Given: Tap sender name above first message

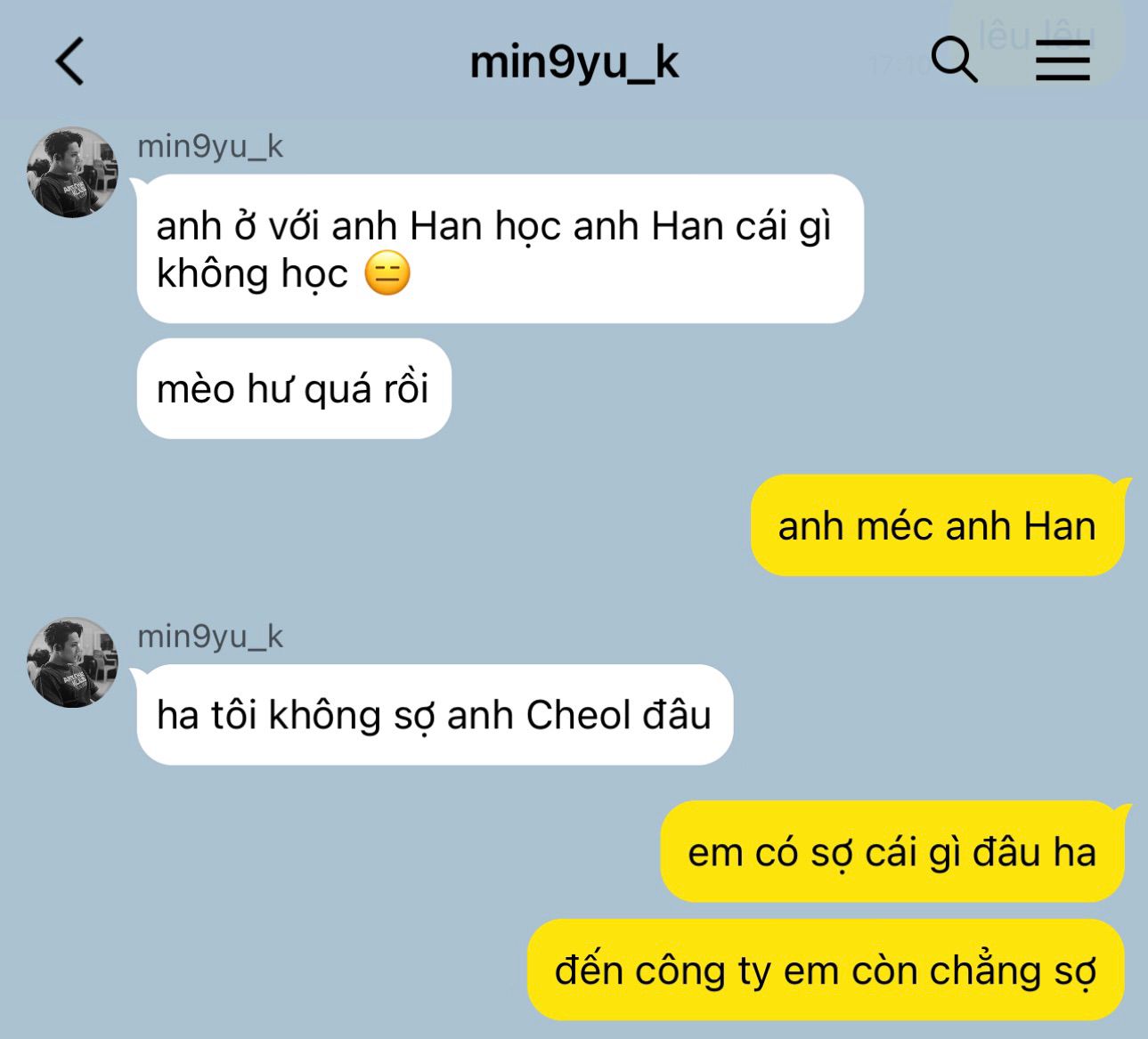Looking at the screenshot, I should click(x=210, y=146).
